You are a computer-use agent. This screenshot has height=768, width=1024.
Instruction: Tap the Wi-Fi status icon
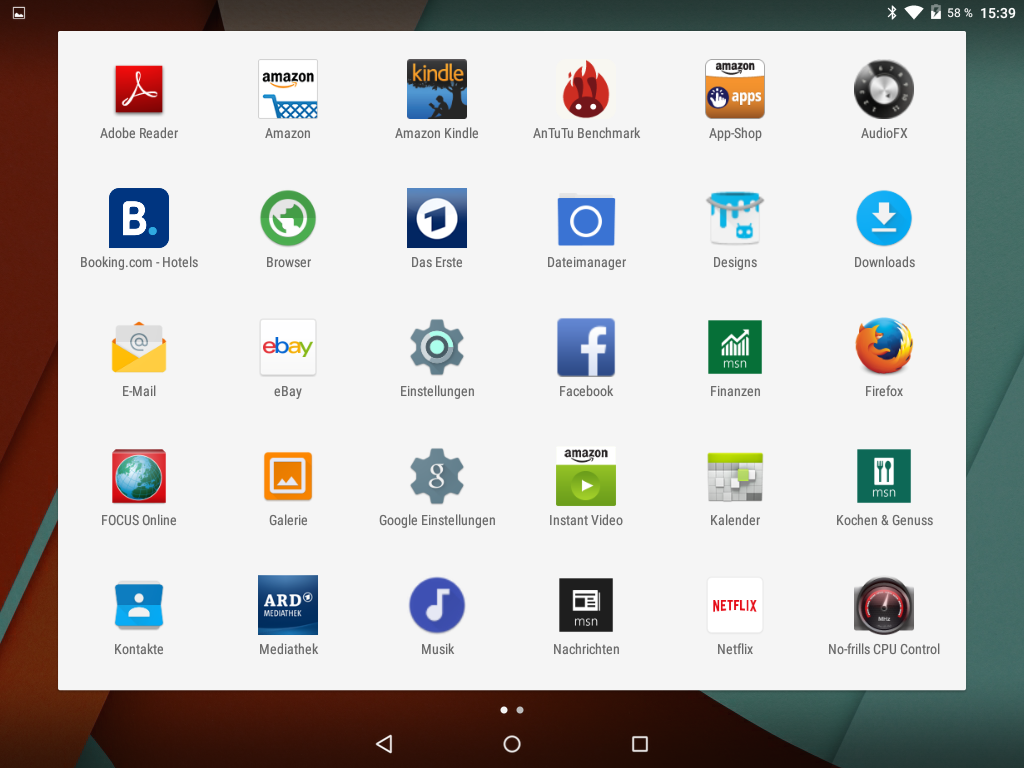[914, 12]
